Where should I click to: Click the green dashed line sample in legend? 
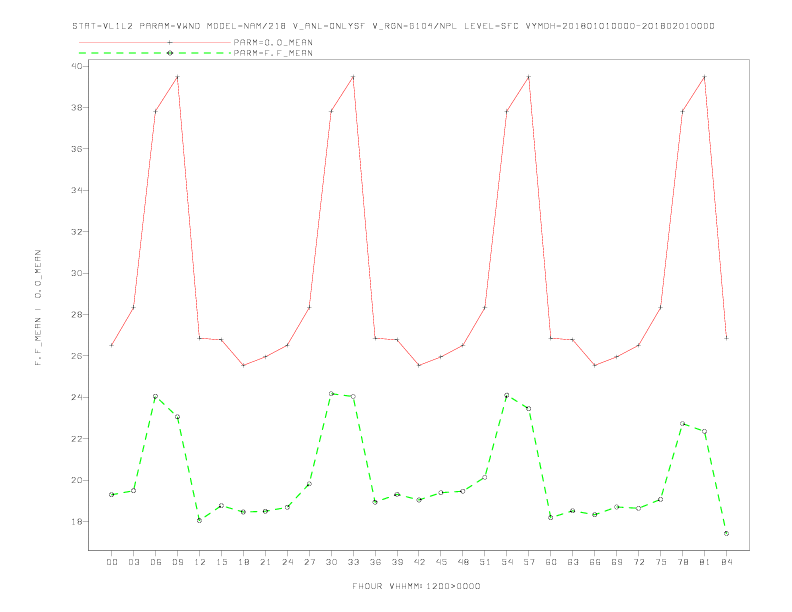coord(155,53)
